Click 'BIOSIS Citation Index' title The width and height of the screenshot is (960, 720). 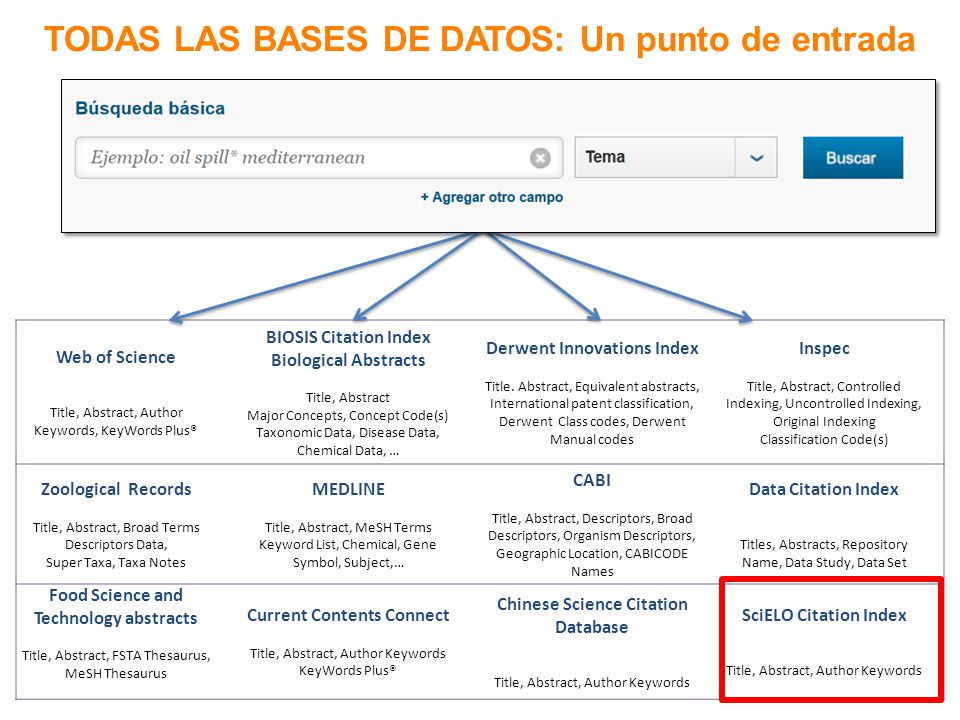point(348,337)
